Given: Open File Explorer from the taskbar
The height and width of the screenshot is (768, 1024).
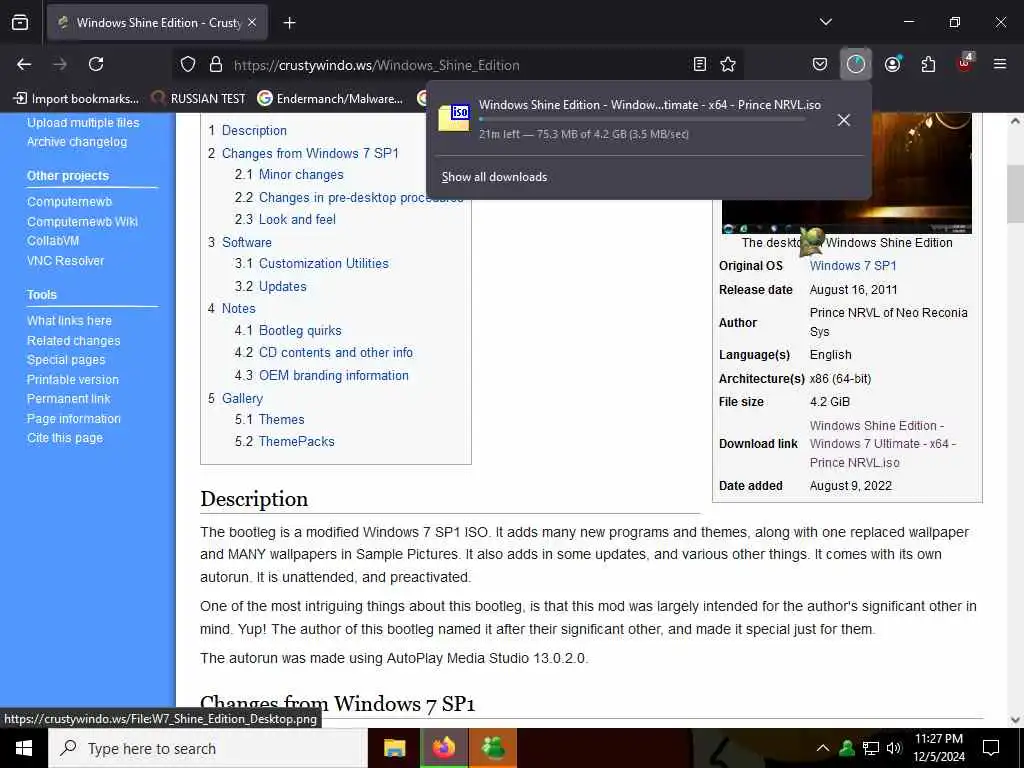Looking at the screenshot, I should click(x=394, y=748).
